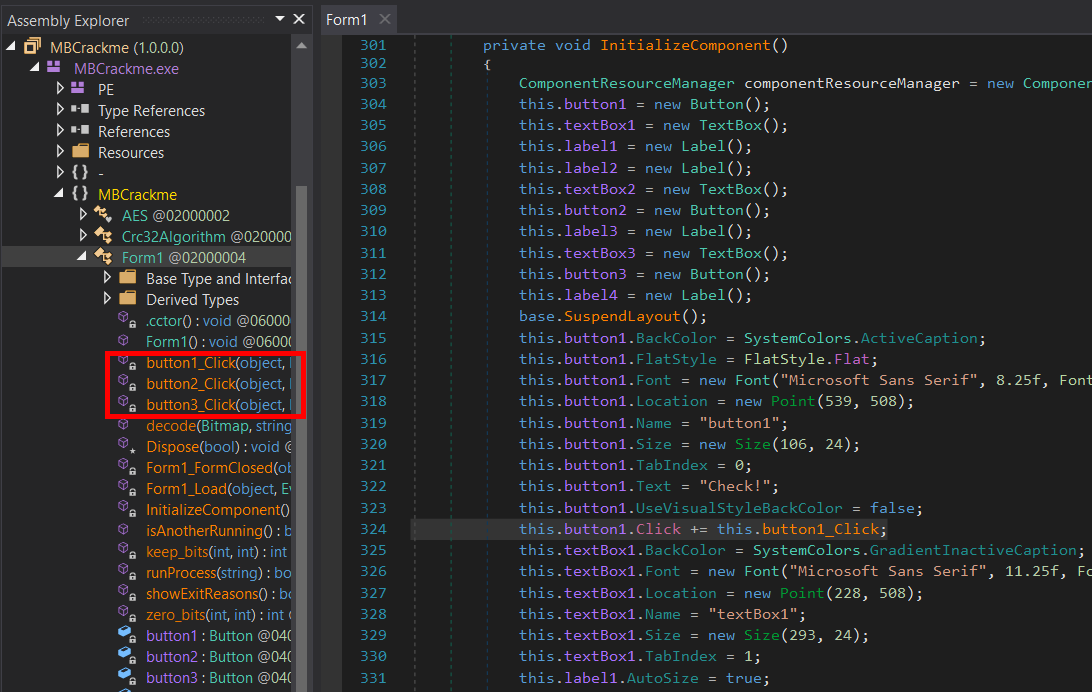Open InitializeComponent() in the tree
Screen dimensions: 1092x692
coord(218,510)
